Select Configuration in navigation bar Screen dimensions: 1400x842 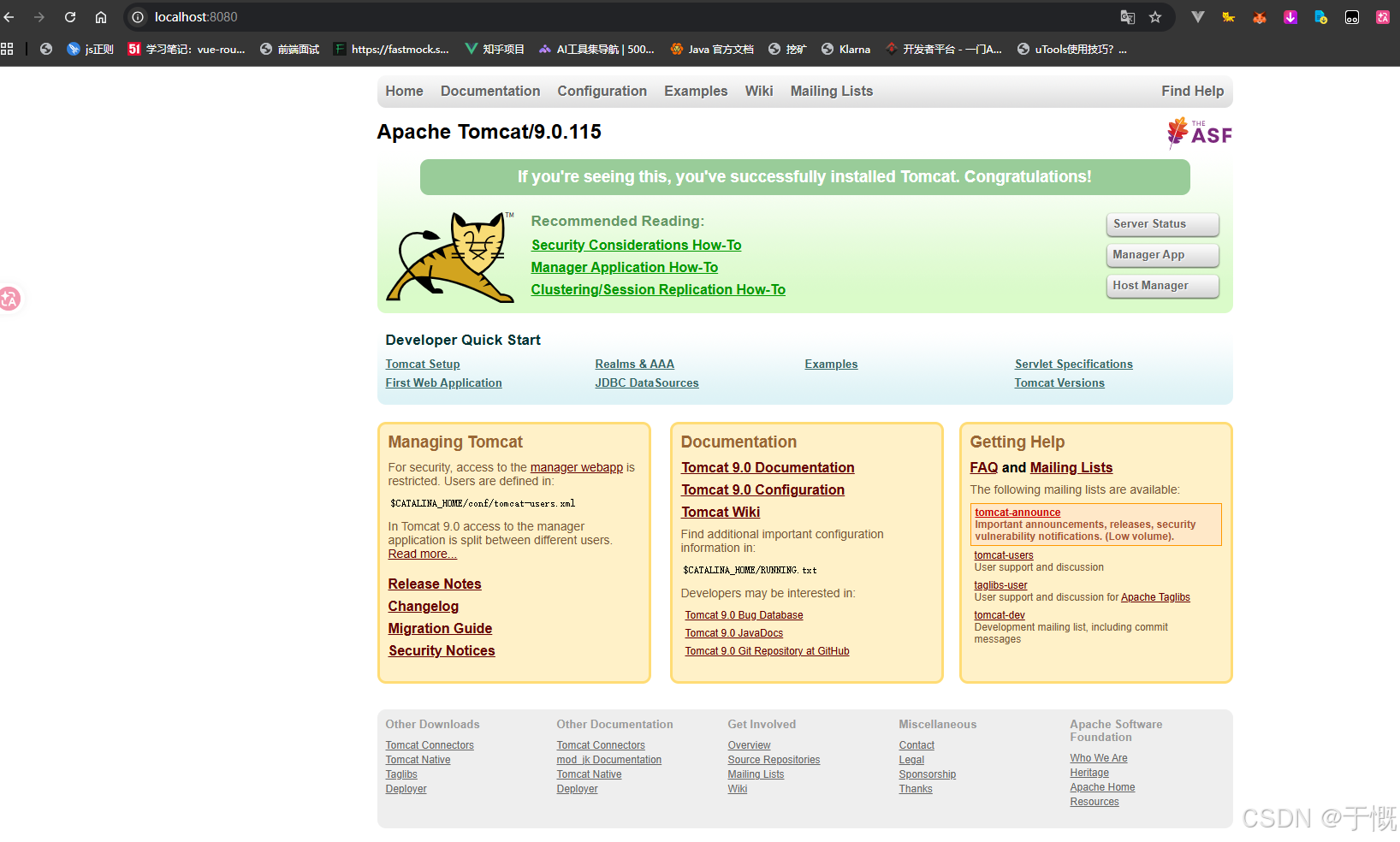click(602, 91)
